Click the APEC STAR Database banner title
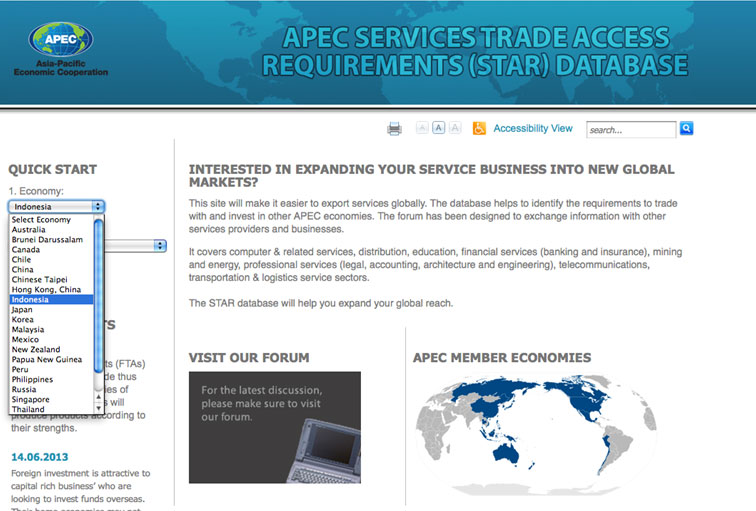 (x=475, y=51)
